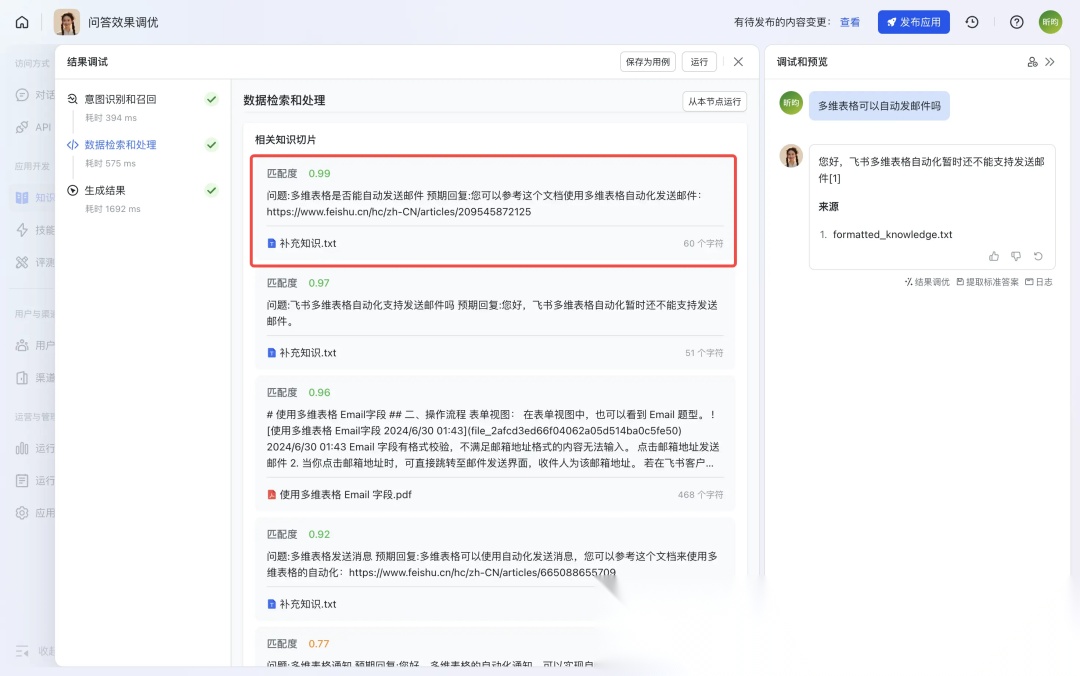The height and width of the screenshot is (676, 1080).
Task: Click search icon of 意图识别和召回
Action: (72, 99)
